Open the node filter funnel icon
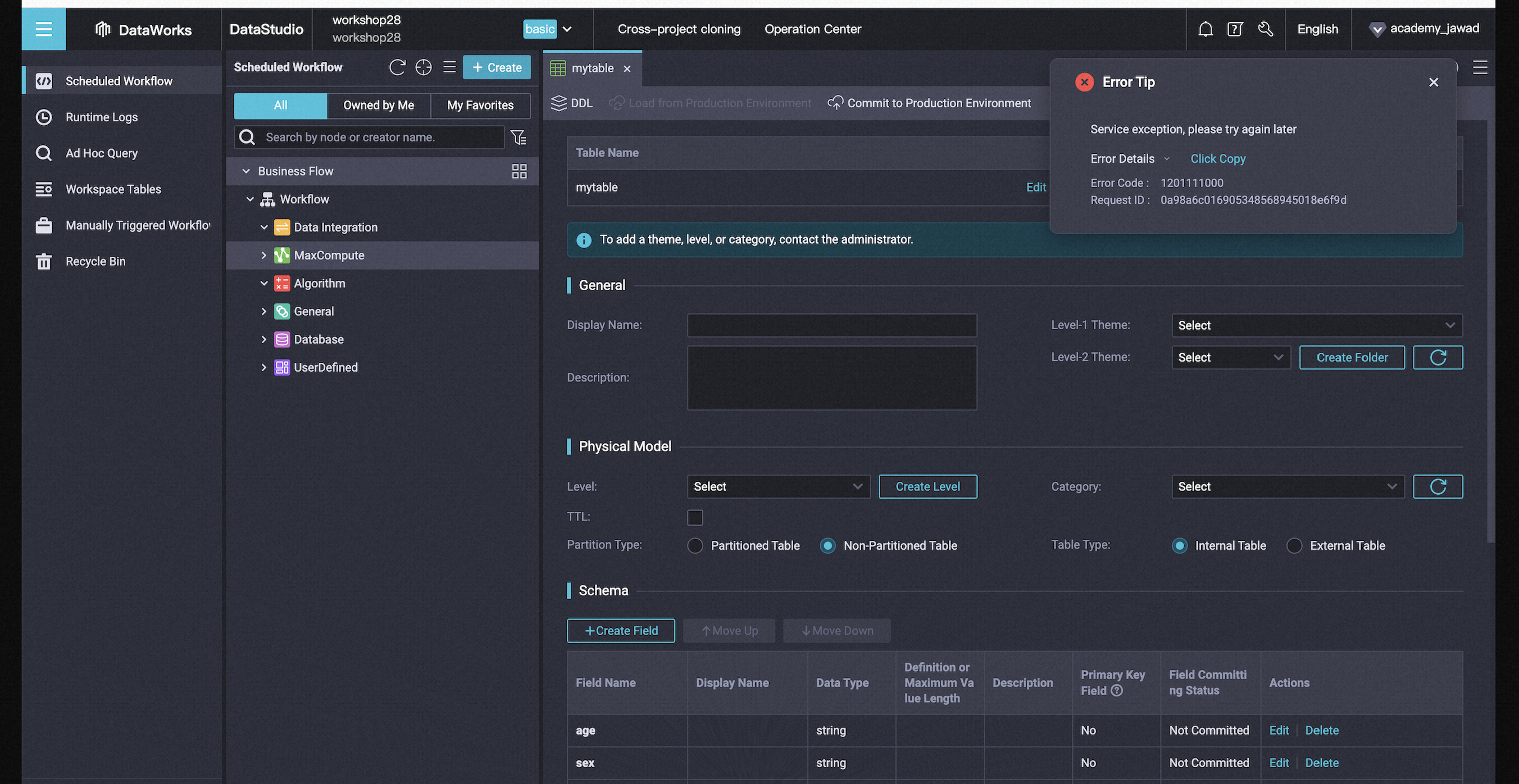 click(519, 138)
